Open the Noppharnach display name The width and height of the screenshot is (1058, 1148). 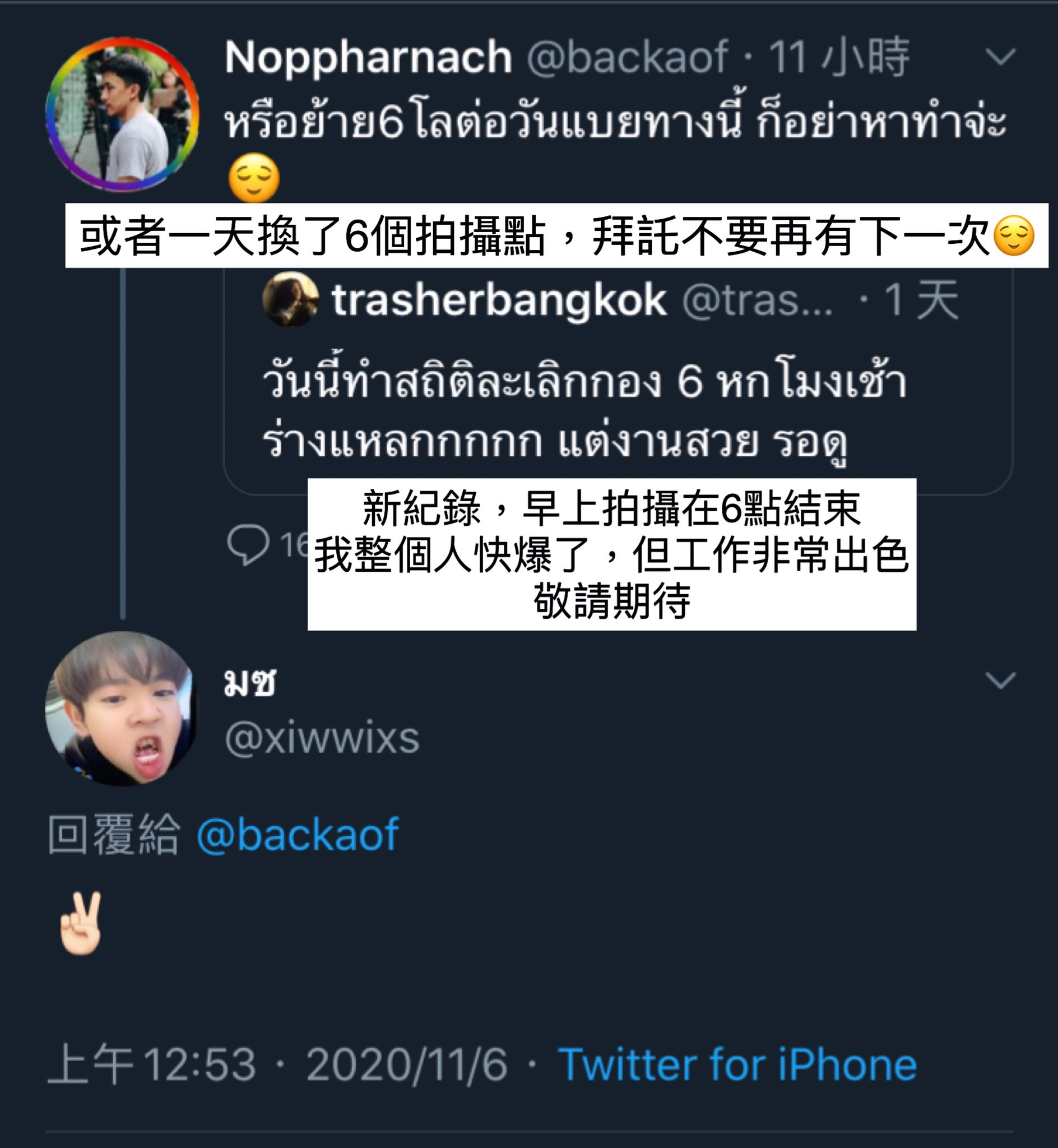click(x=368, y=58)
